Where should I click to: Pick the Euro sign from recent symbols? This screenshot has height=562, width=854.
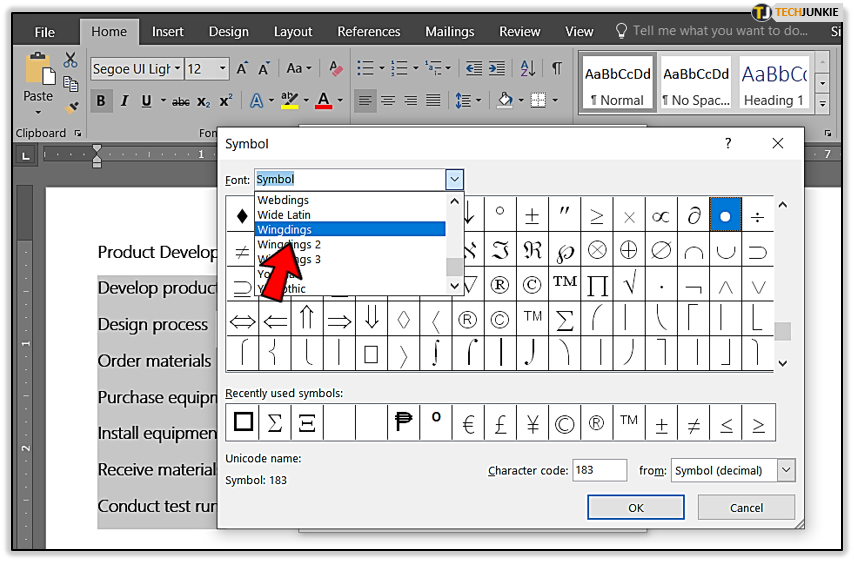468,423
